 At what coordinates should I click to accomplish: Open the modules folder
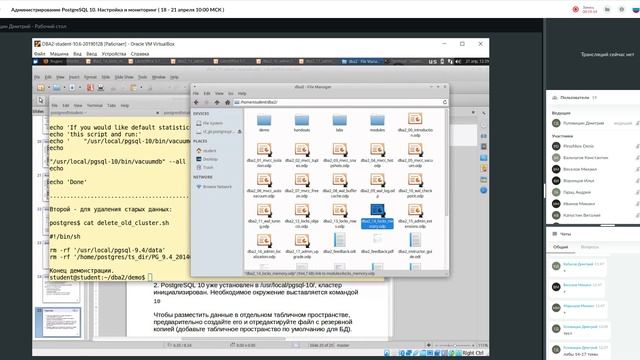[378, 123]
